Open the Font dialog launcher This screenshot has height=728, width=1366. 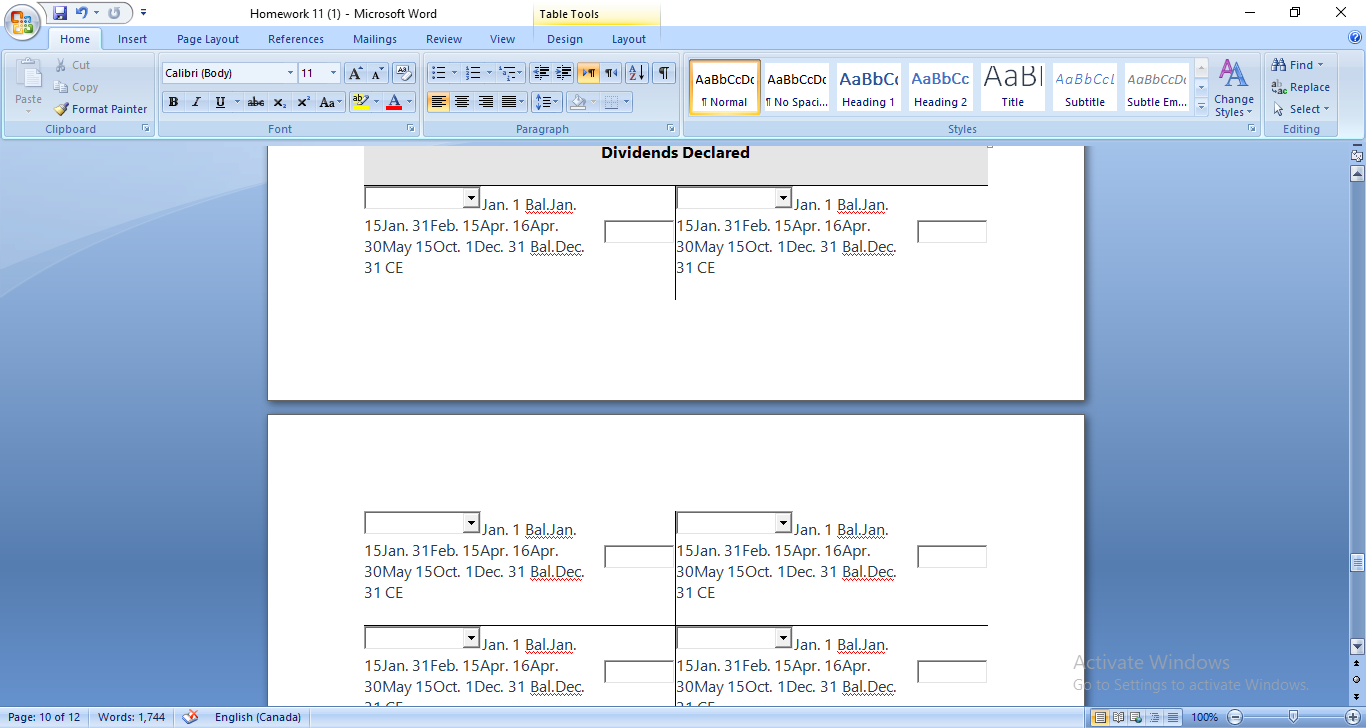tap(410, 129)
